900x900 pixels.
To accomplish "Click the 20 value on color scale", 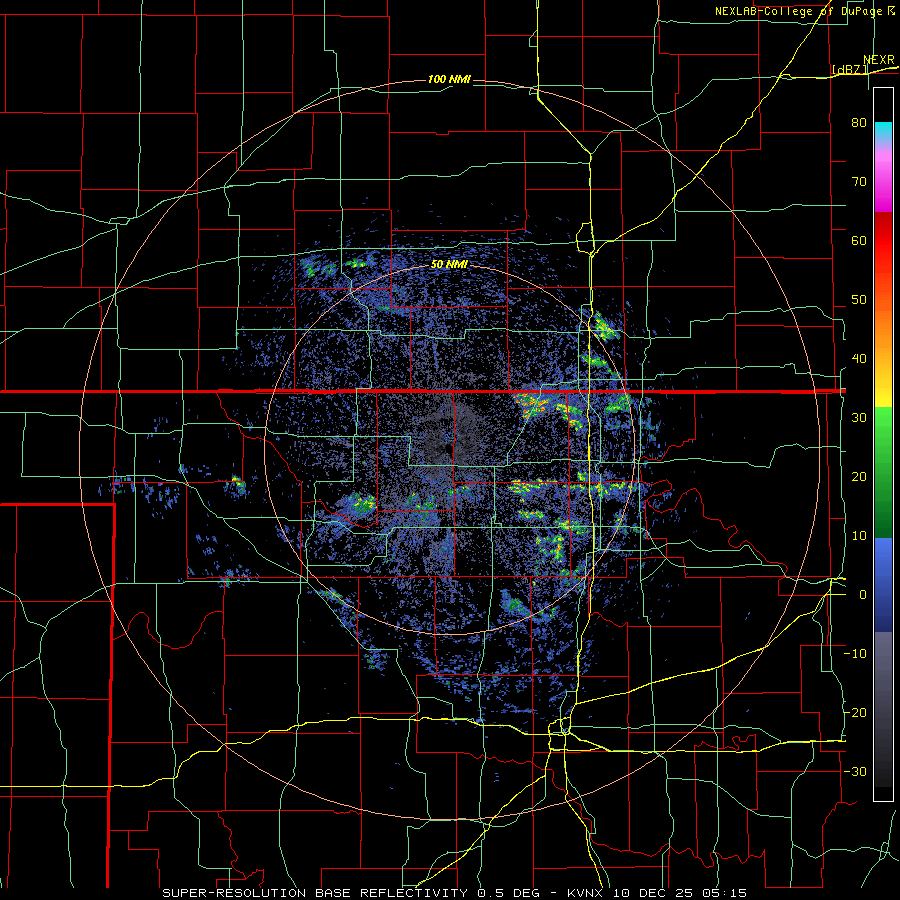I will pos(859,476).
